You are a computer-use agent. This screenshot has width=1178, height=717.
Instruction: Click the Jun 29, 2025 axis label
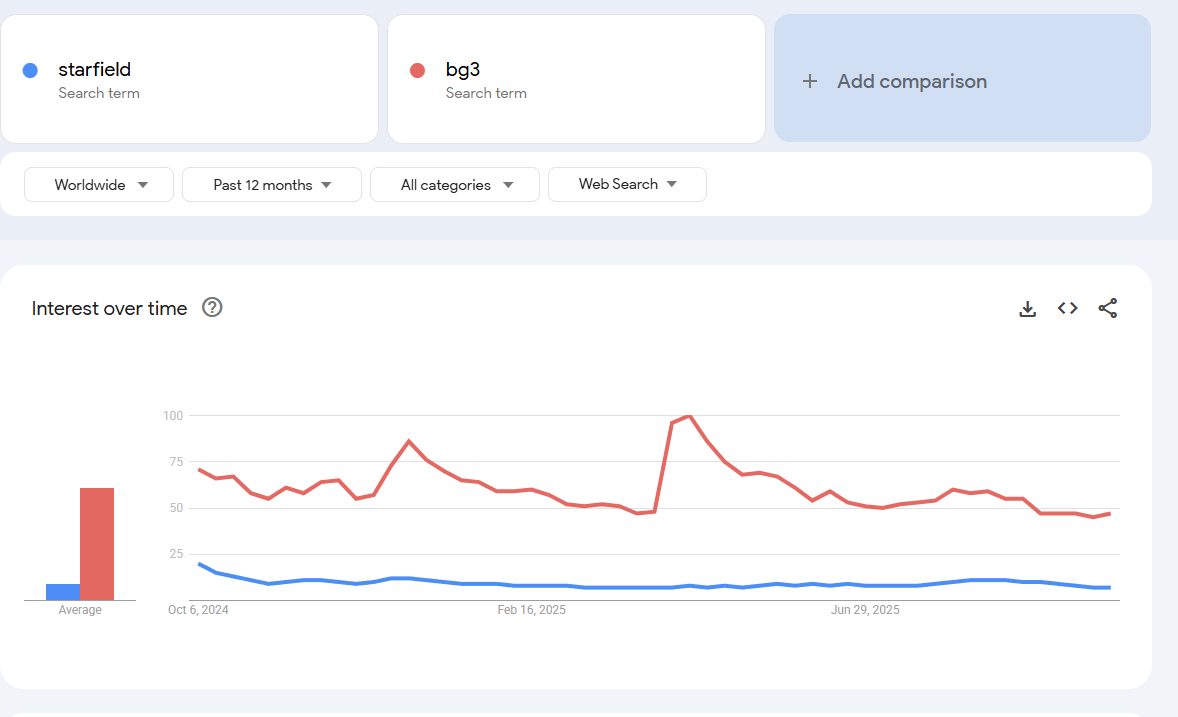(x=865, y=610)
